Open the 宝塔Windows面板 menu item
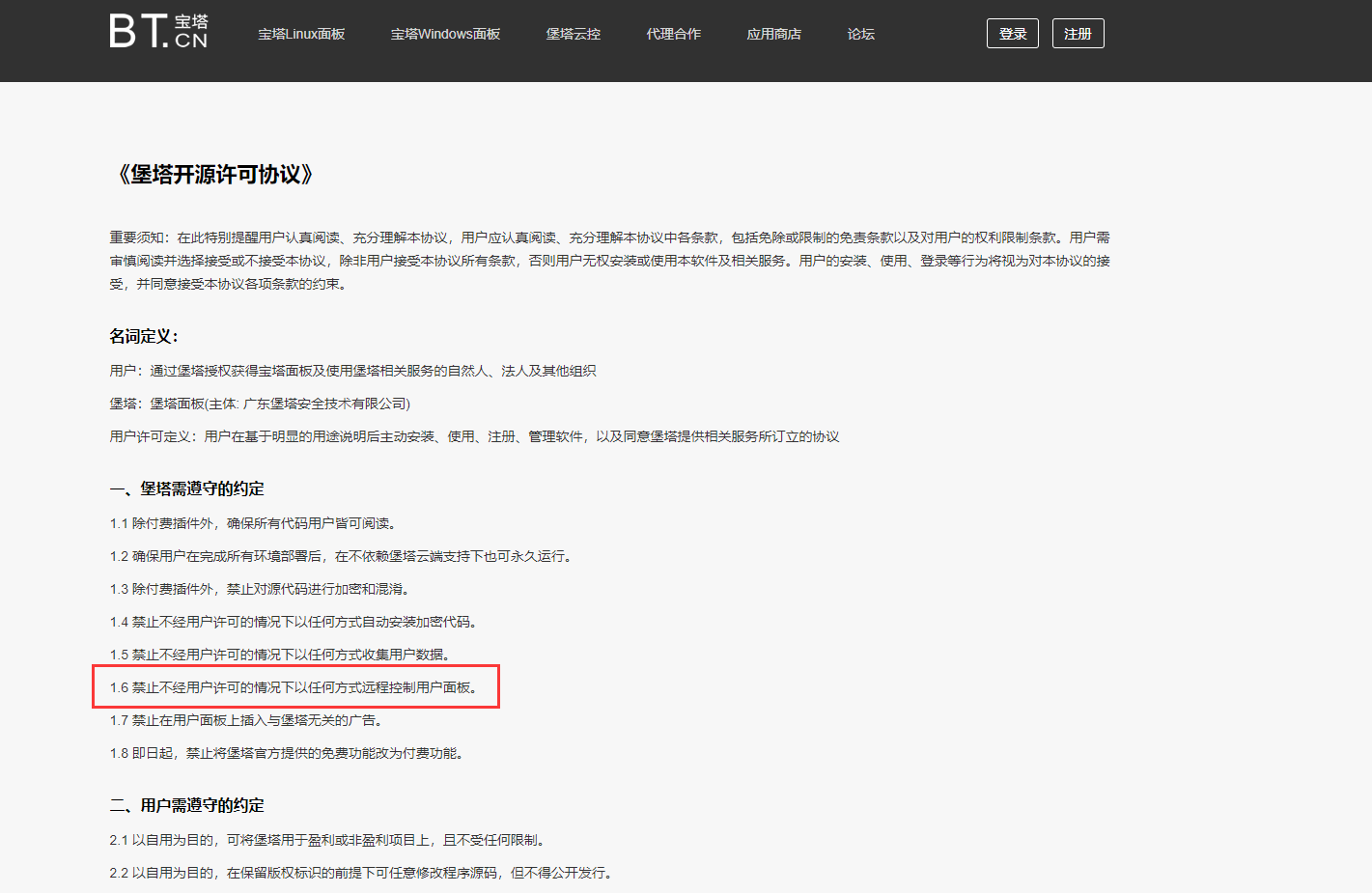The width and height of the screenshot is (1372, 893). 445,34
